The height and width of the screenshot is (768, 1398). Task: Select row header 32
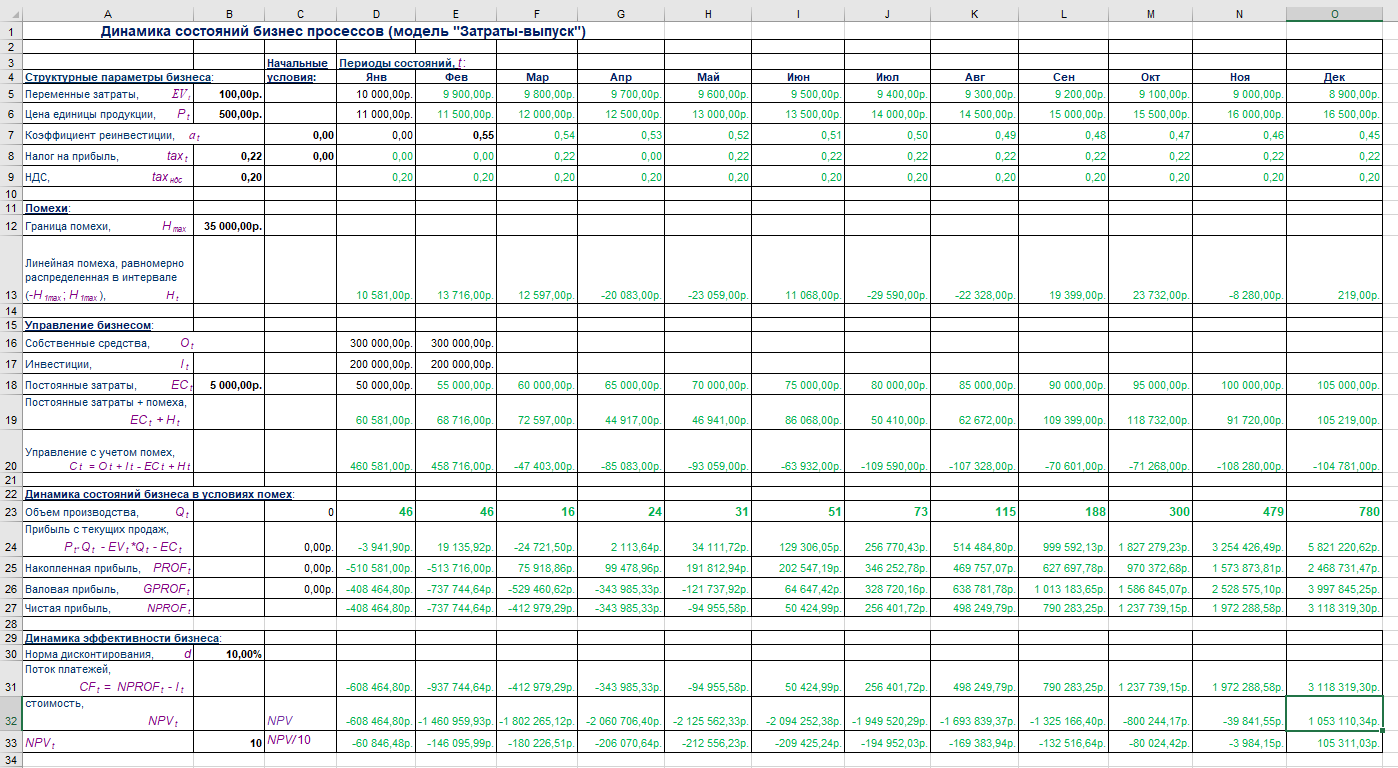[9, 713]
